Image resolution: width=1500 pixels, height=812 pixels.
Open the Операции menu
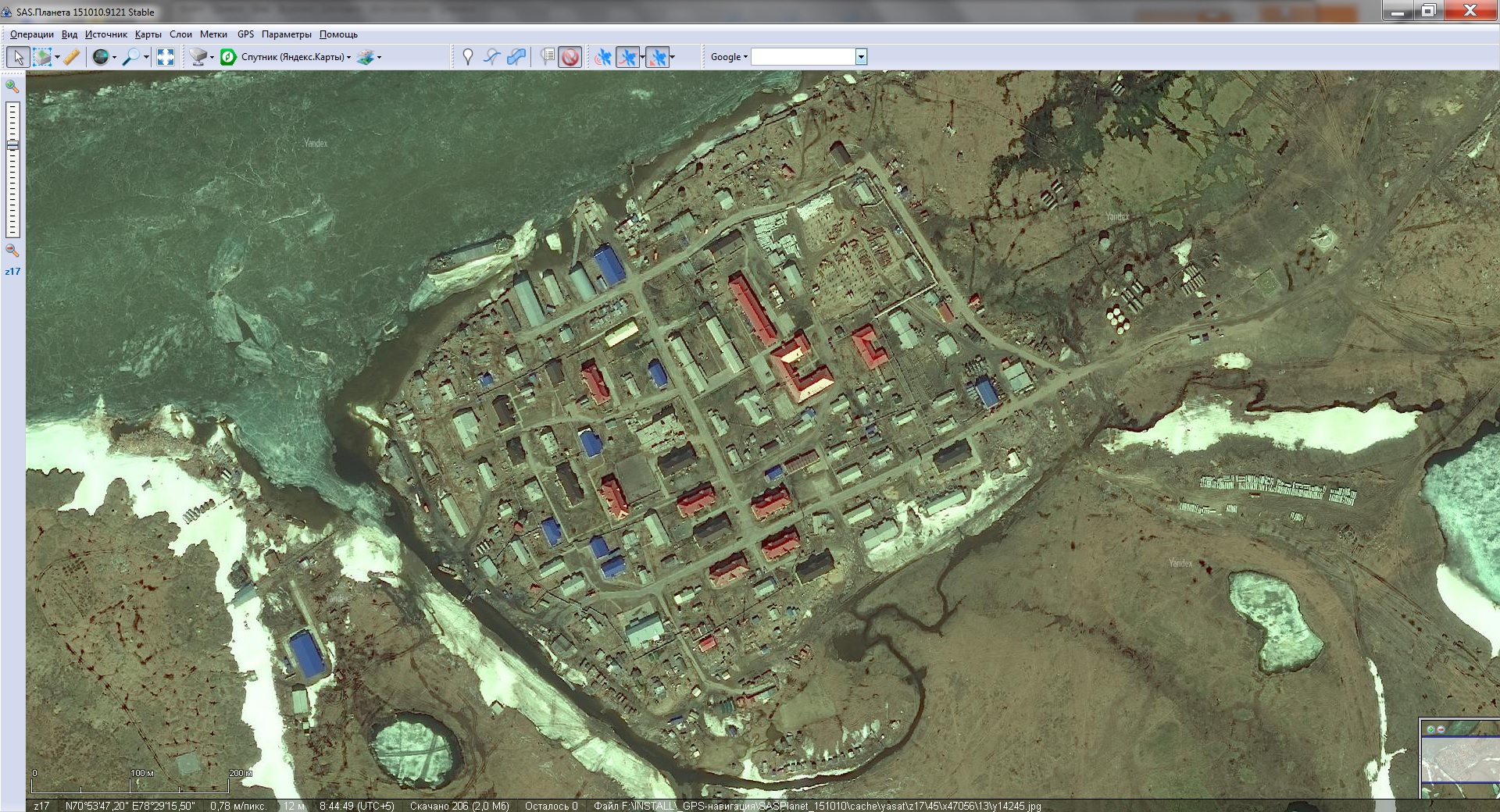[32, 34]
